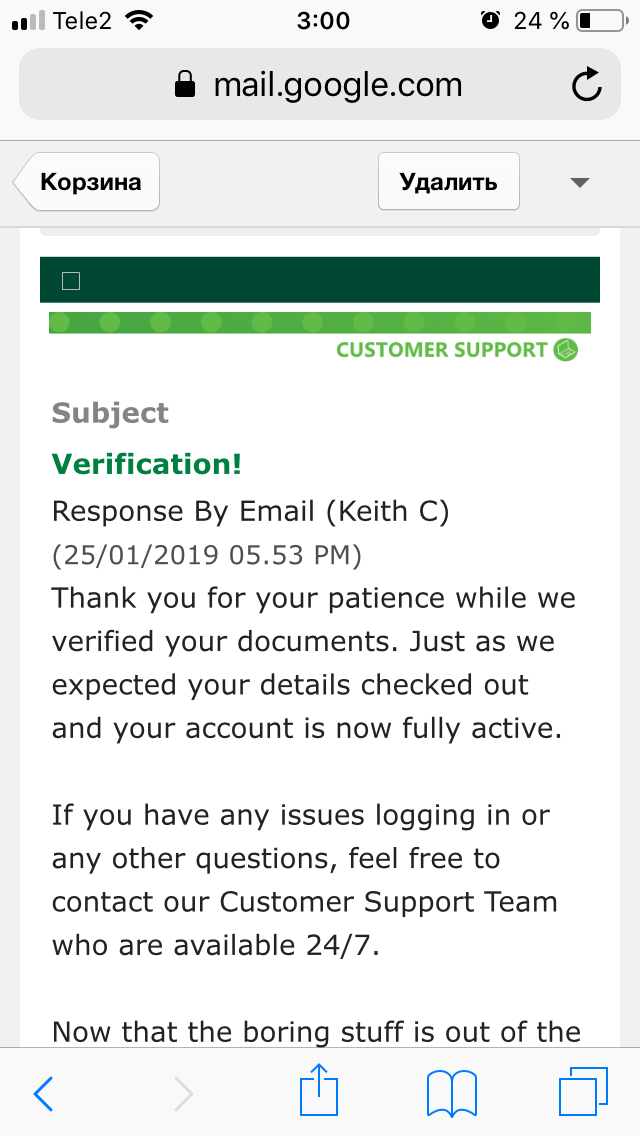Tap the 3:00 clock in the status bar
Viewport: 640px width, 1136px height.
click(323, 21)
